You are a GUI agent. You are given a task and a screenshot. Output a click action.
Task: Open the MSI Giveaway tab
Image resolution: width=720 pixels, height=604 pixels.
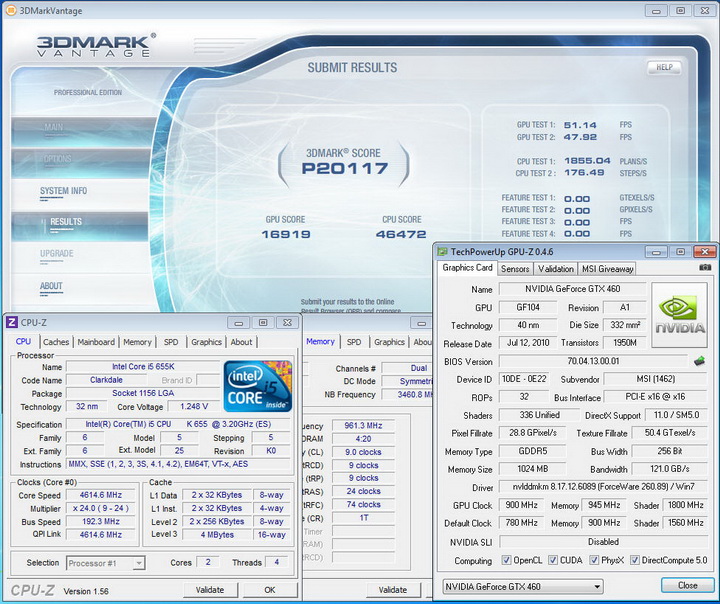(608, 269)
